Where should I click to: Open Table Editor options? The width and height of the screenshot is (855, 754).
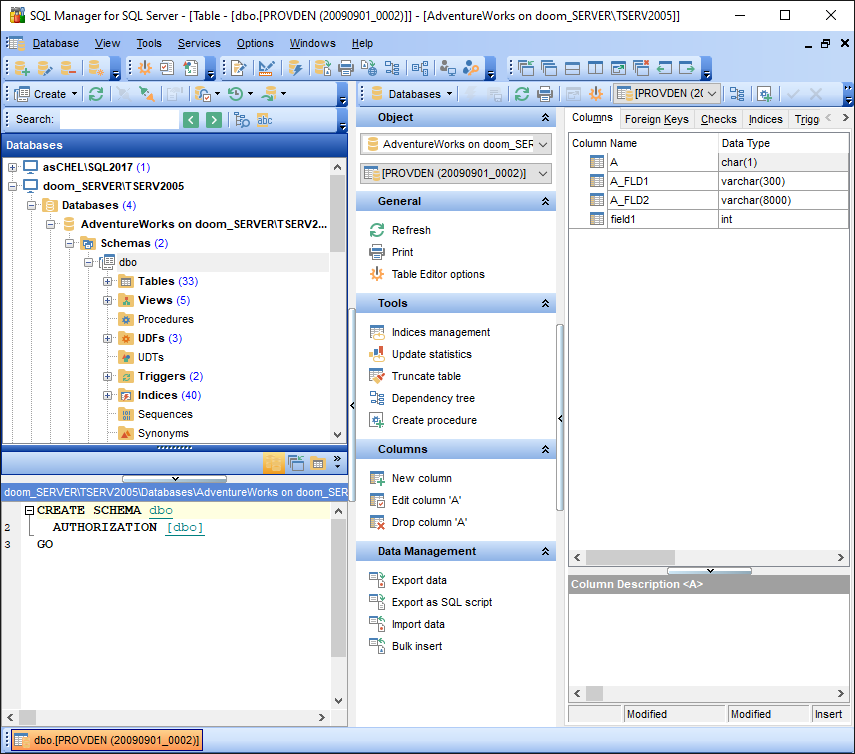(438, 274)
